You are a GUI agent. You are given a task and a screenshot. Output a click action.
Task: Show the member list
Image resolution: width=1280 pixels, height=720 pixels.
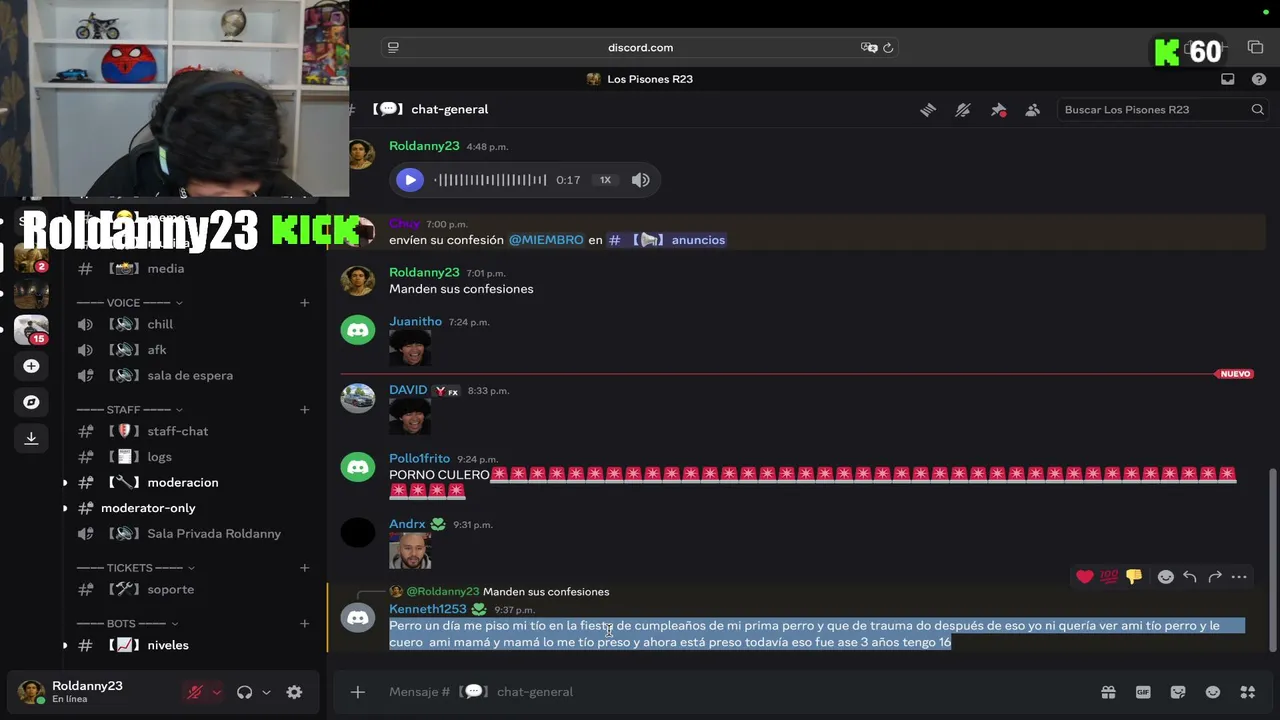tap(1033, 110)
